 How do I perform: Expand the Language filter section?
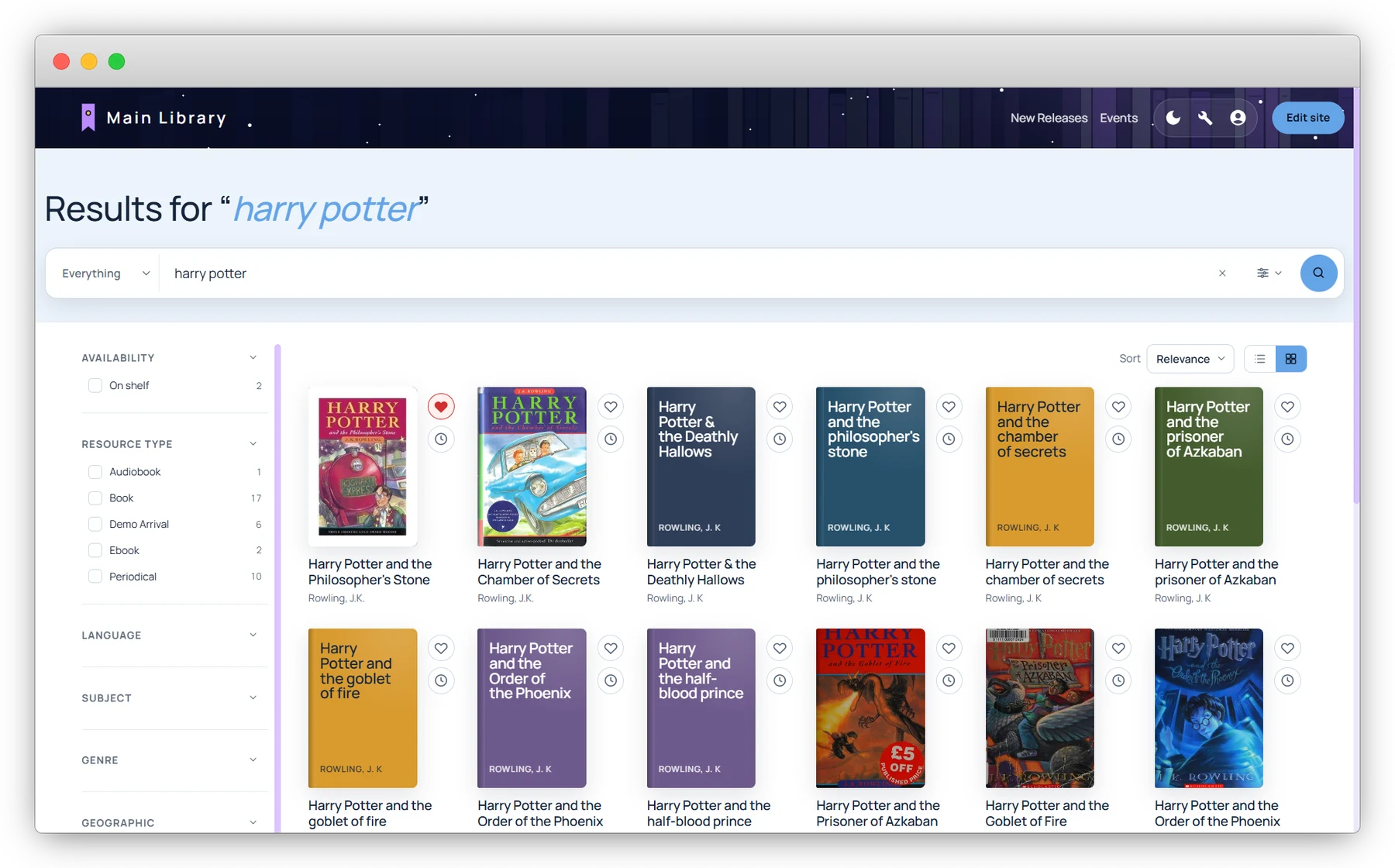[x=253, y=635]
